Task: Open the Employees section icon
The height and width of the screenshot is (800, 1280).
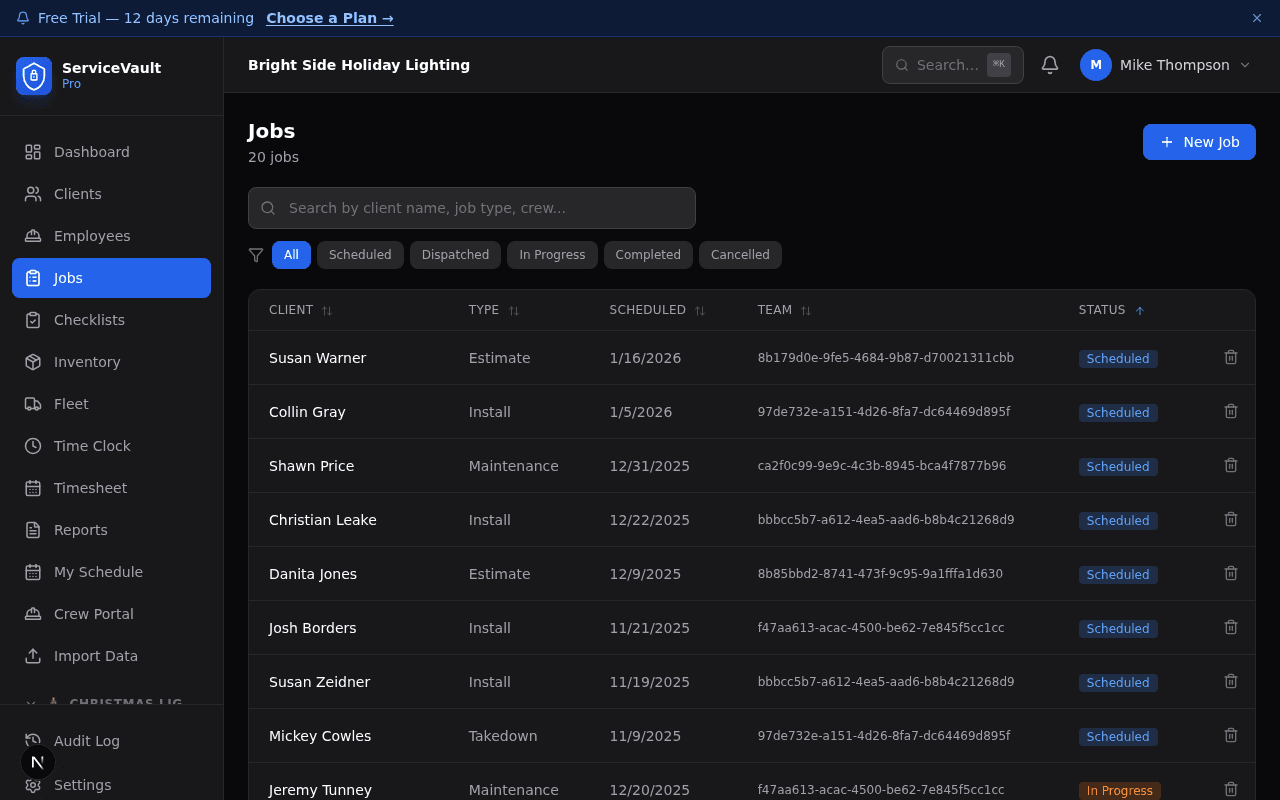Action: click(31, 236)
